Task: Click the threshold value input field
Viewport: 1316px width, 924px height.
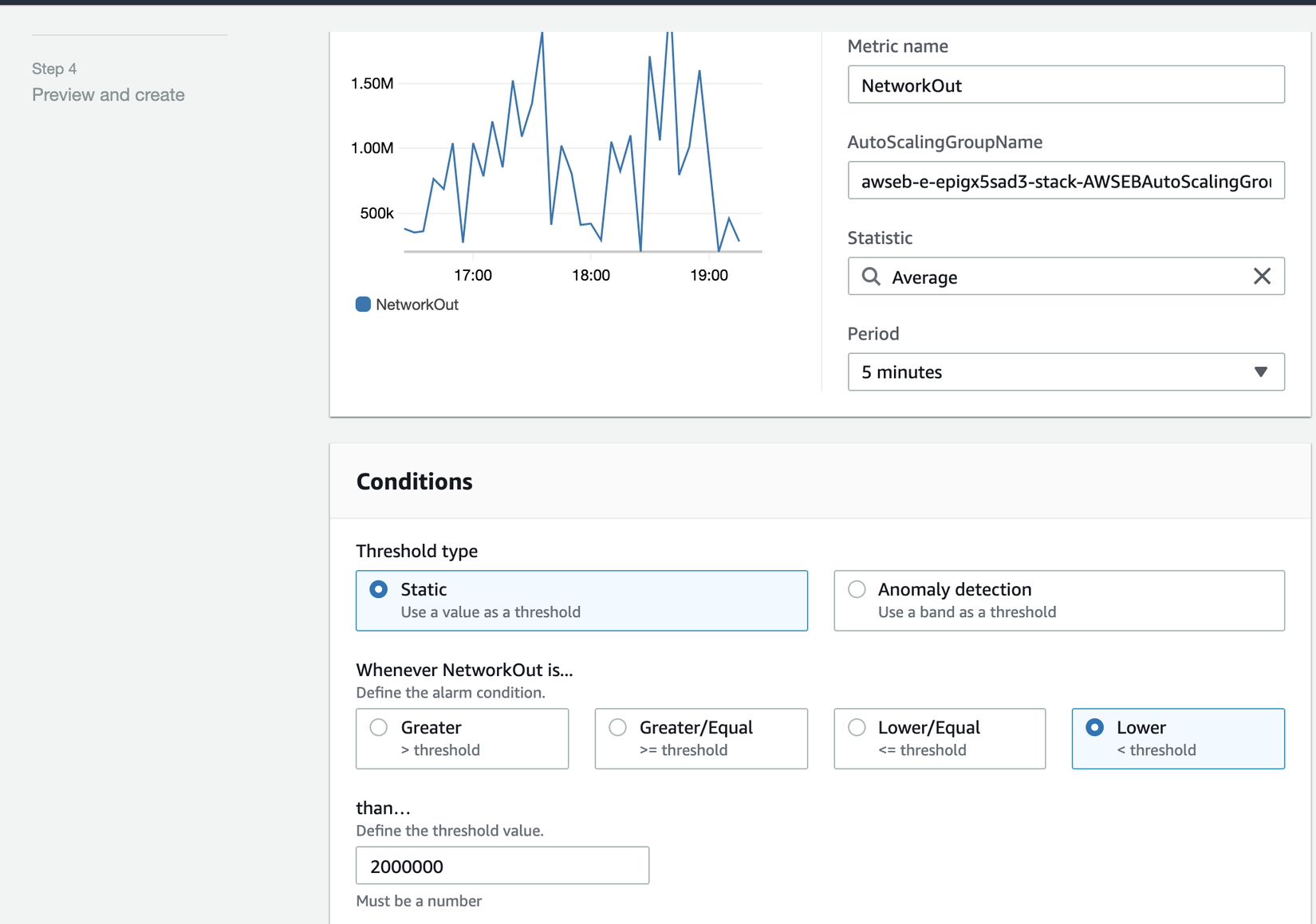Action: 502,866
